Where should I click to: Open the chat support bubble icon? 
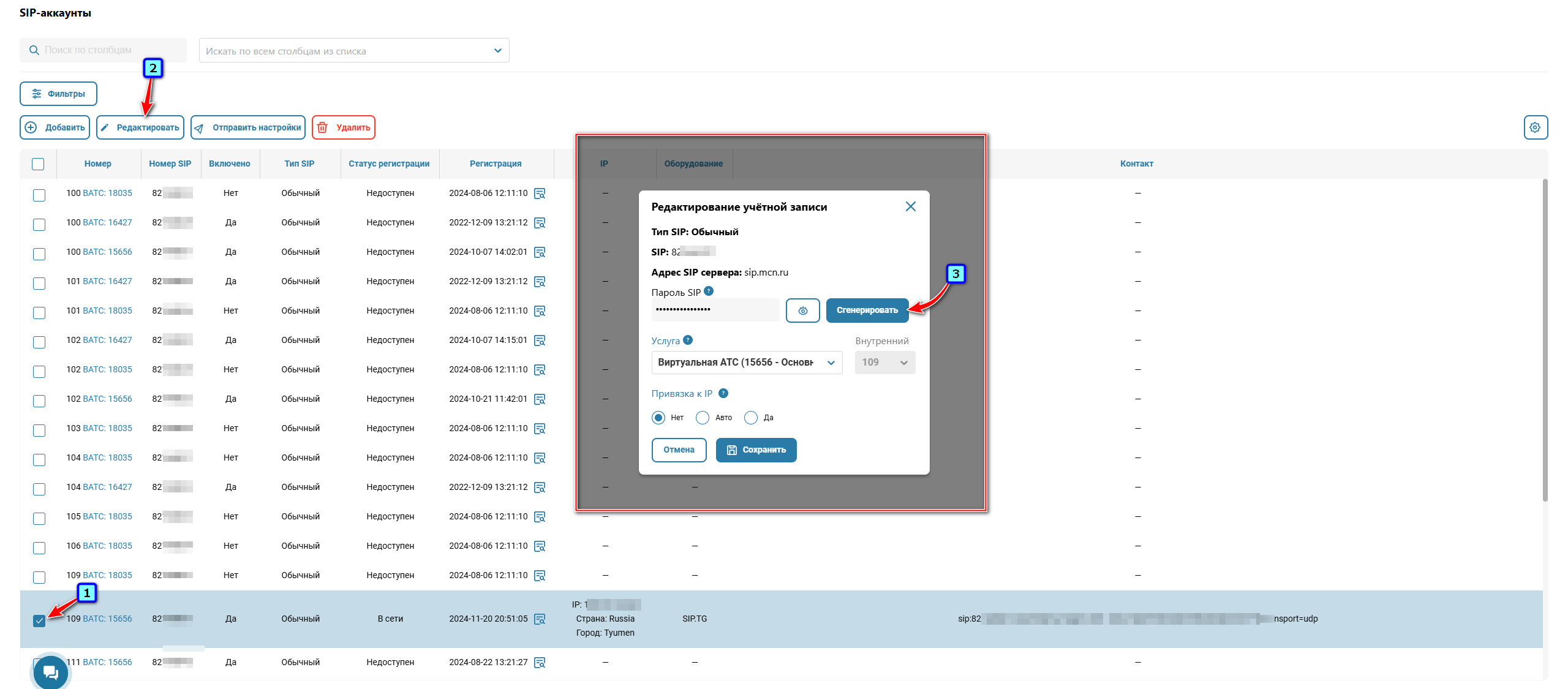point(51,672)
